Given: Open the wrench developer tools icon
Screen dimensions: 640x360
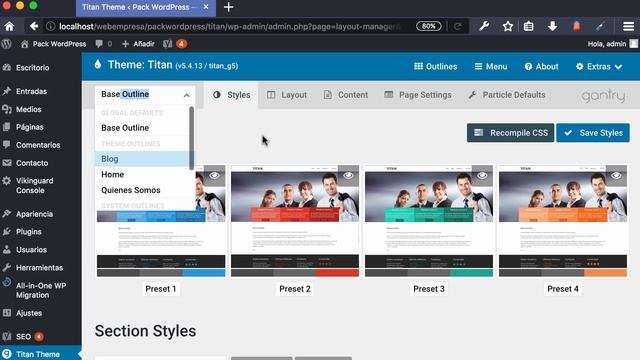Looking at the screenshot, I should click(484, 27).
